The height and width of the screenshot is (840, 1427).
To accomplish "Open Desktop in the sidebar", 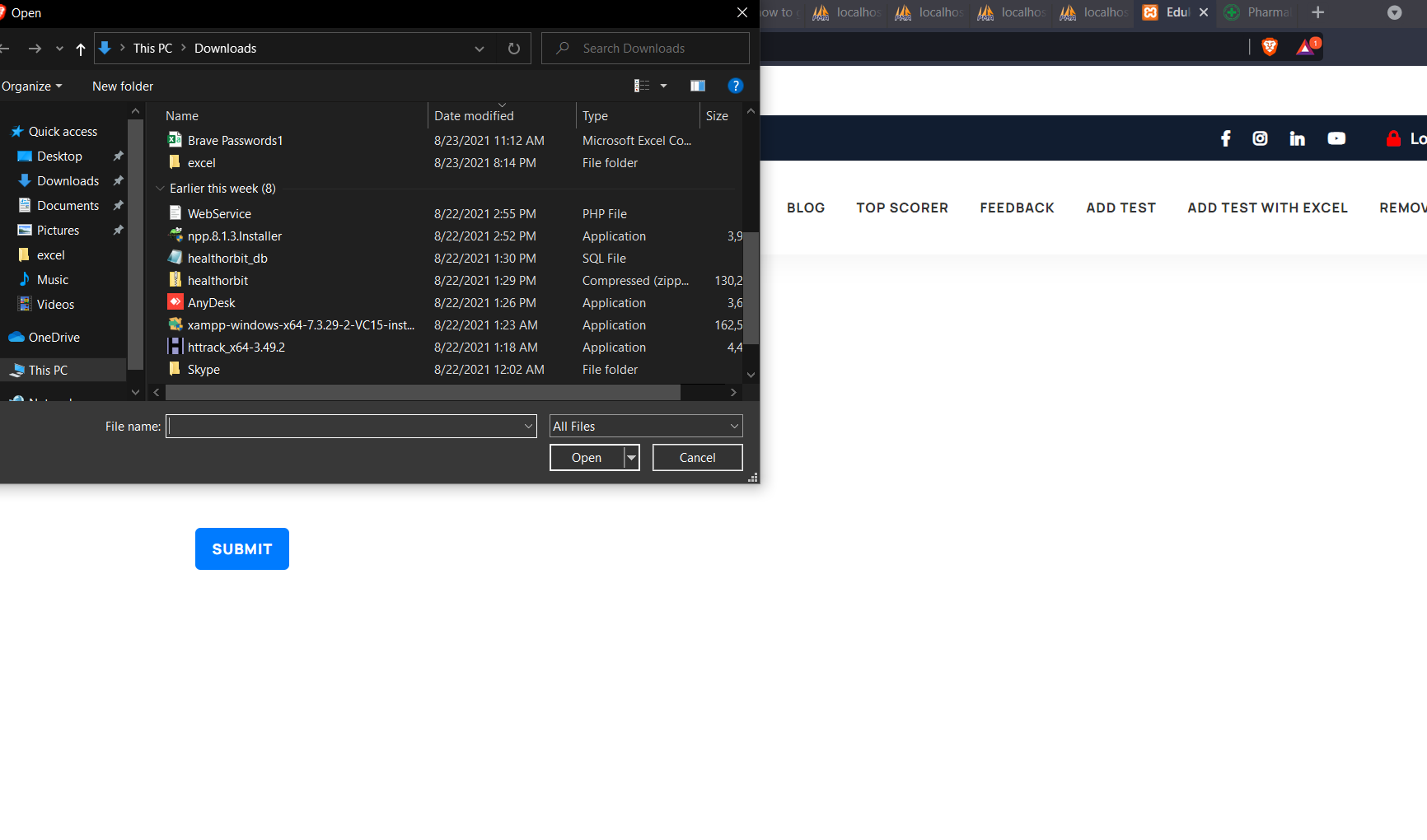I will (59, 156).
